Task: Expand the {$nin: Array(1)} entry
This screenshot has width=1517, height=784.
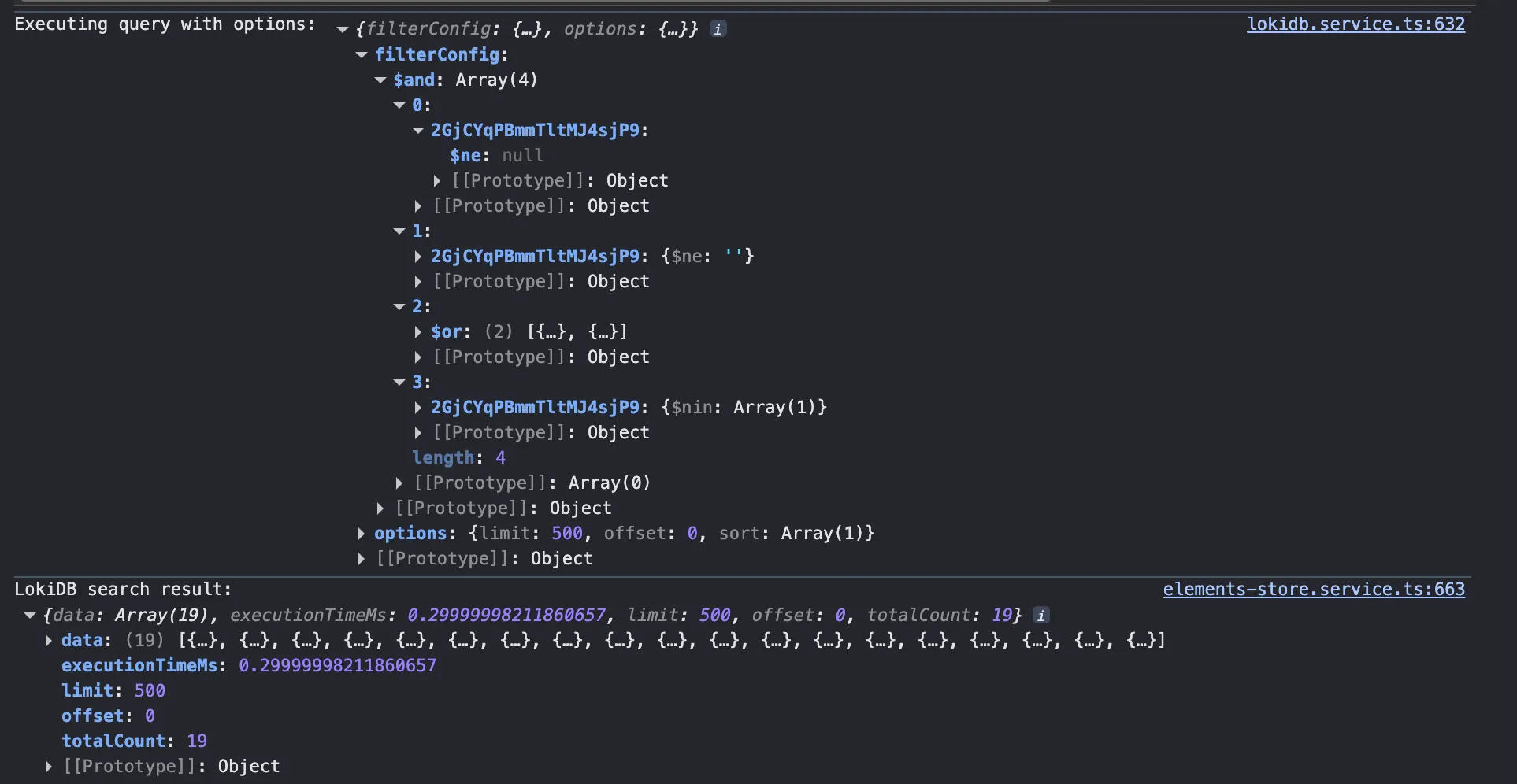Action: coord(418,408)
